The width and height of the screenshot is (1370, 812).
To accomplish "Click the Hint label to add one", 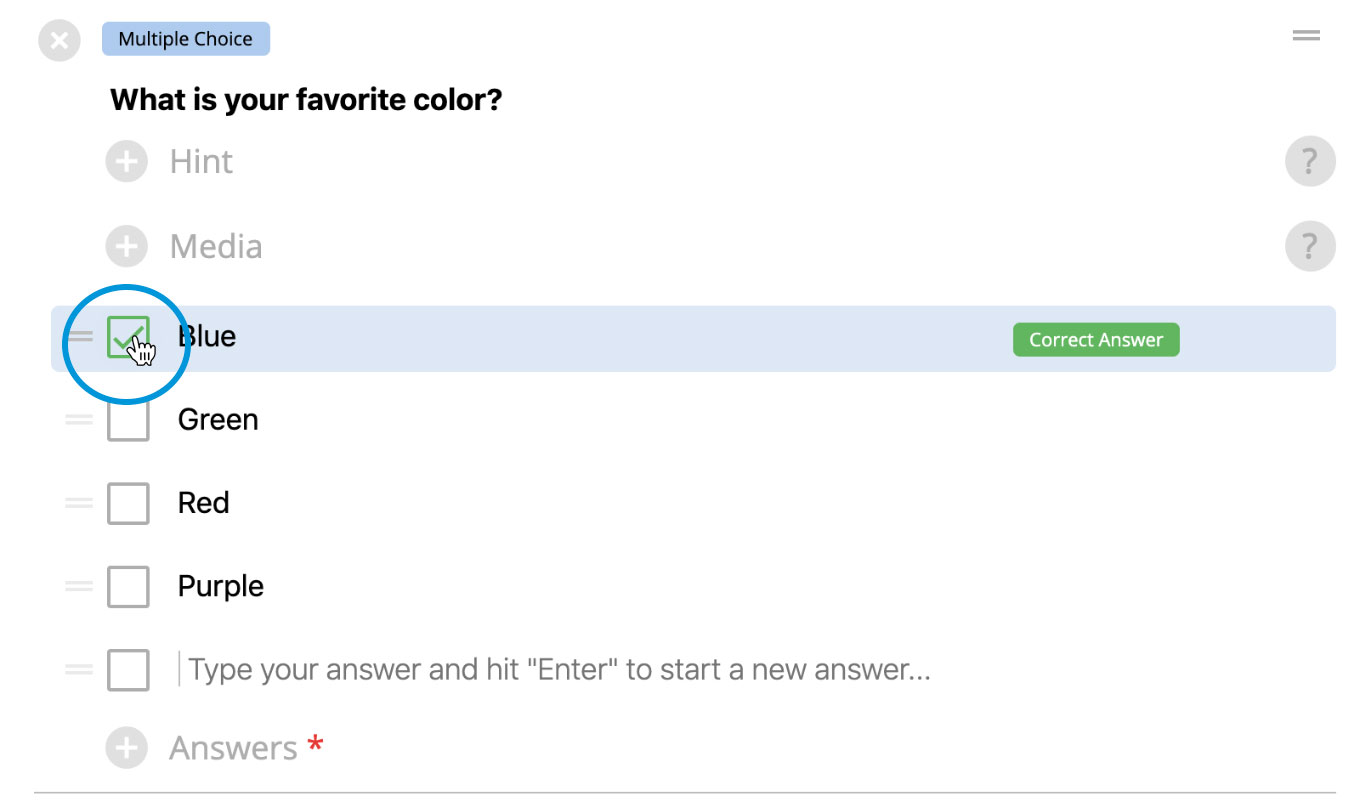I will (201, 162).
